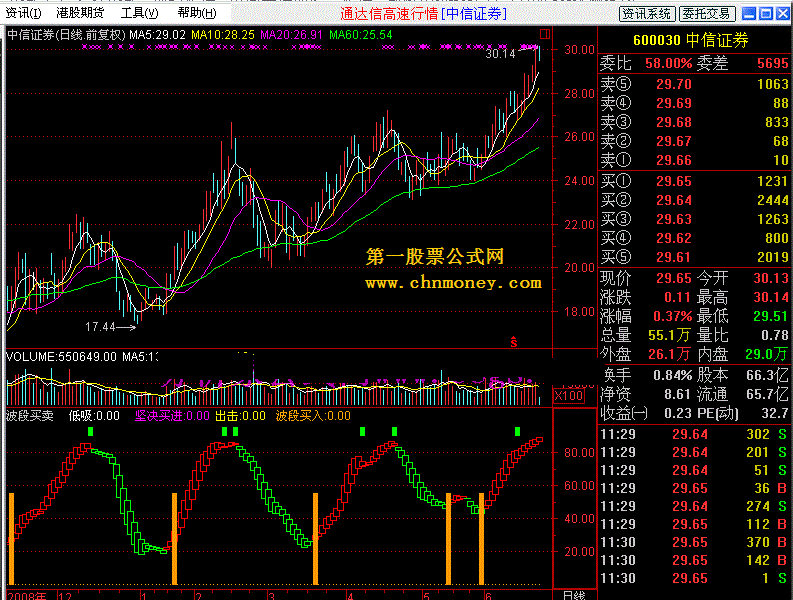Click the 11:30 trade with volume 370
Screen dimensions: 793x600
693,542
